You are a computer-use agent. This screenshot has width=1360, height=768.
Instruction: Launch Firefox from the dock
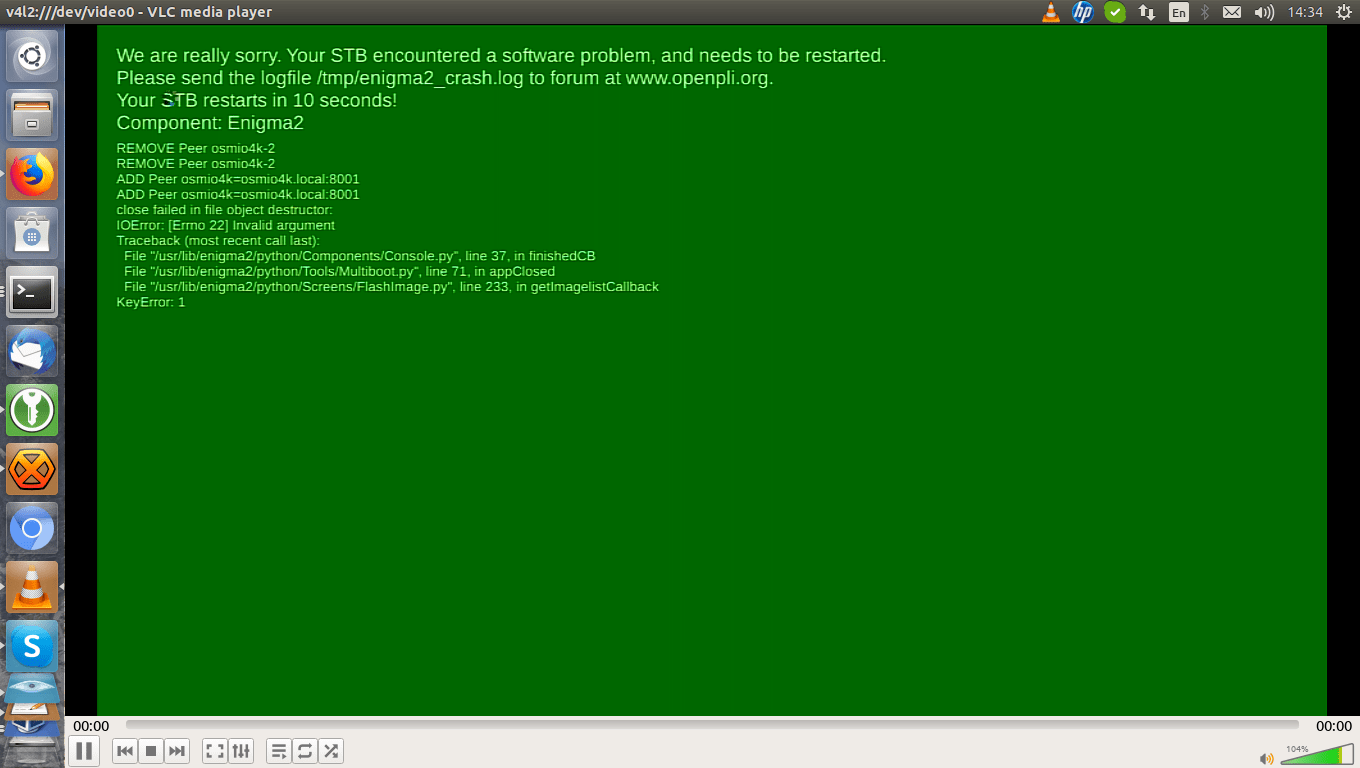(32, 174)
